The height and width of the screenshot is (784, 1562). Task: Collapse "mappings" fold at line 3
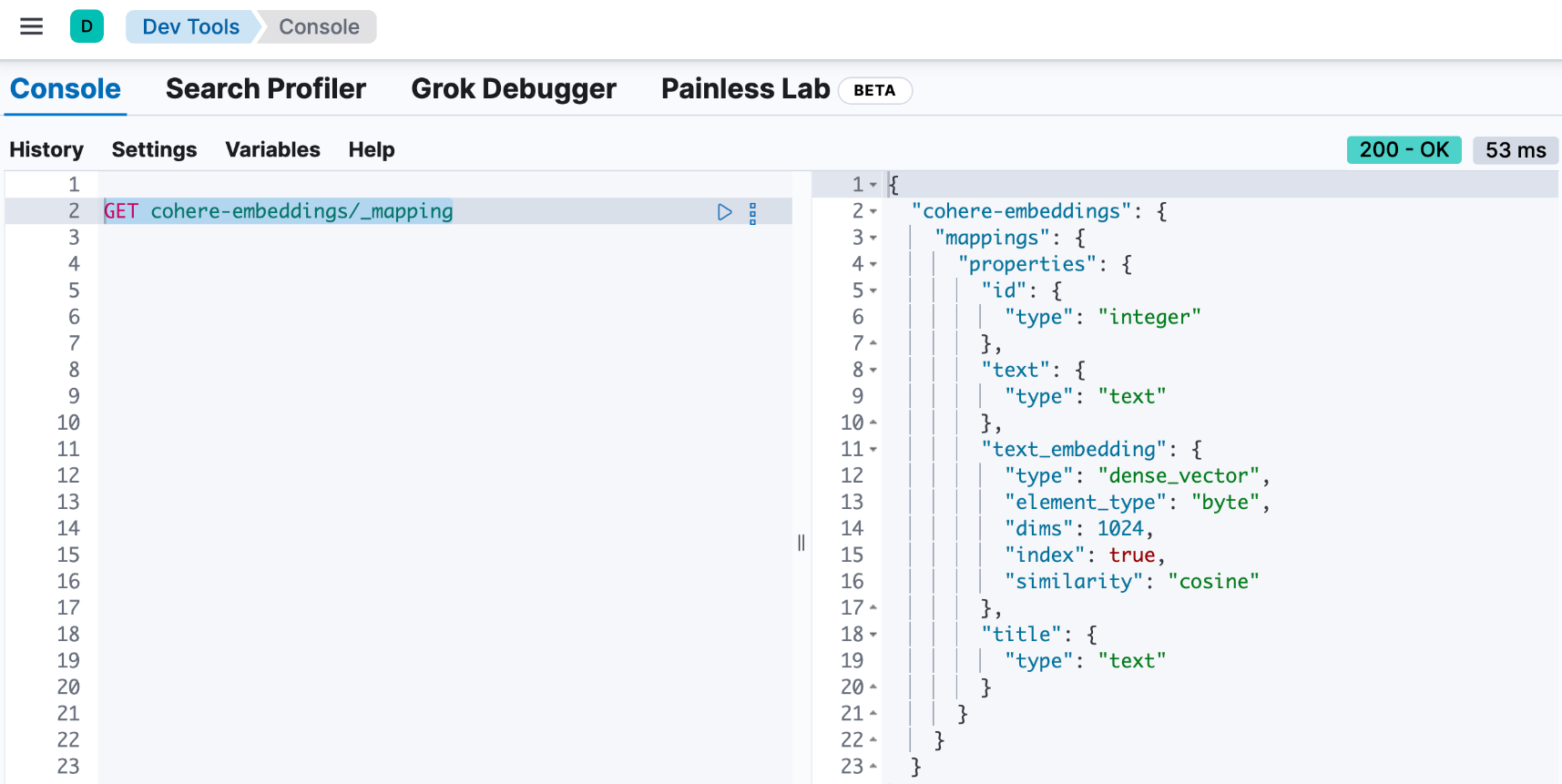873,238
